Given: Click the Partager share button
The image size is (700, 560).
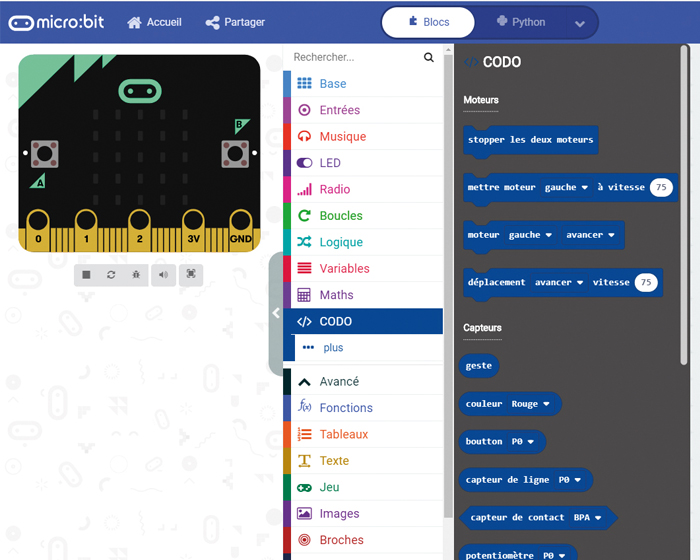Looking at the screenshot, I should click(x=235, y=22).
